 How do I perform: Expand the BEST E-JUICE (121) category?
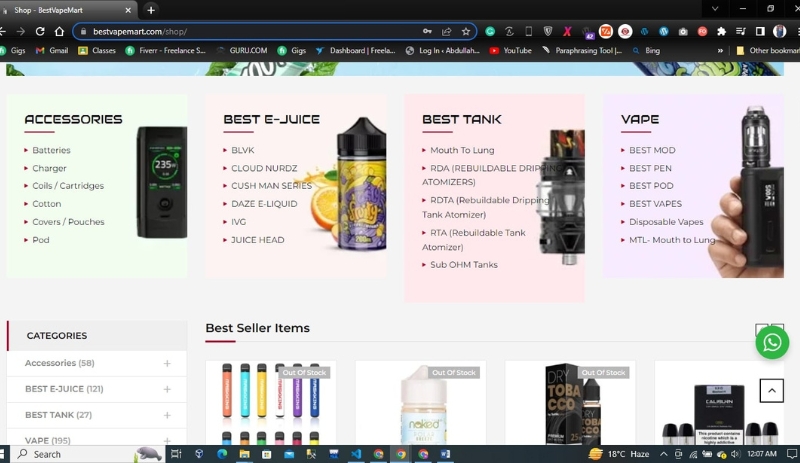click(167, 389)
